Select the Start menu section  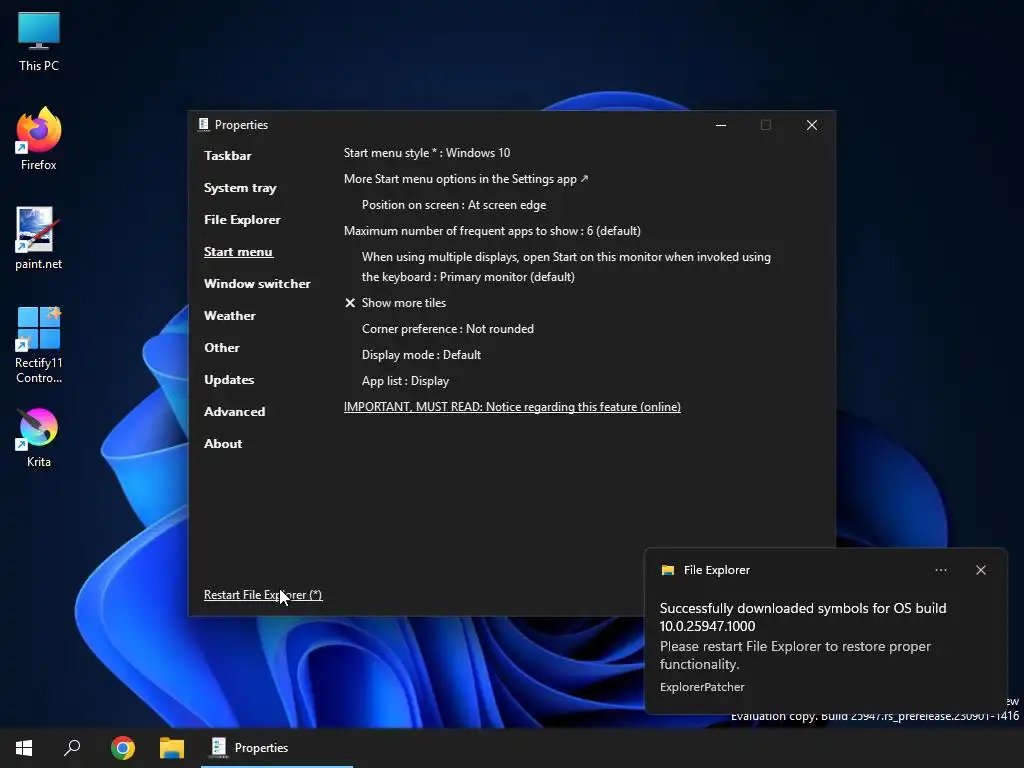click(238, 251)
